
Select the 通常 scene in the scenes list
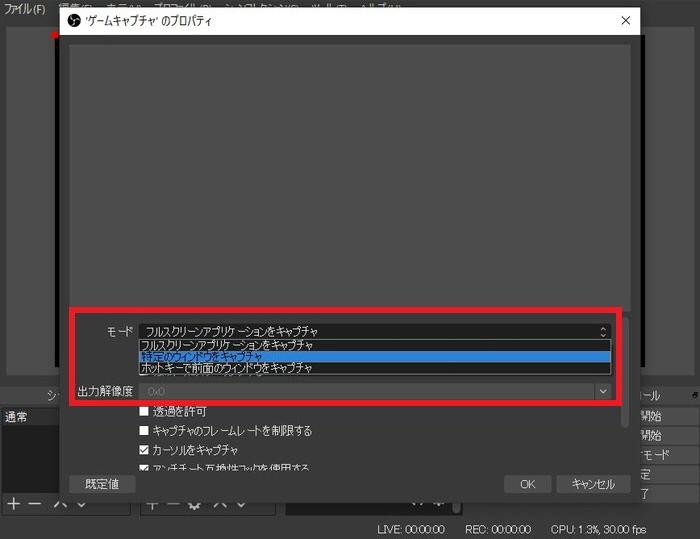pos(30,417)
